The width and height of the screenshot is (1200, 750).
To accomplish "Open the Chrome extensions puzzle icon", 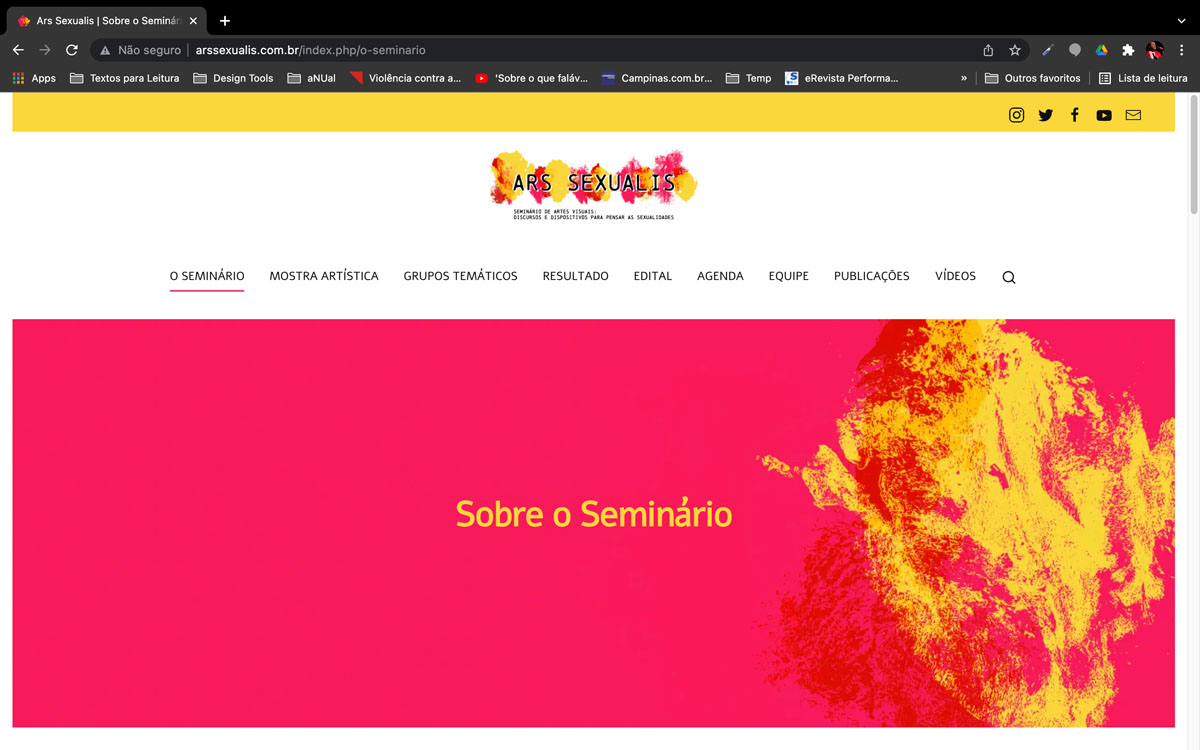I will click(x=1128, y=50).
